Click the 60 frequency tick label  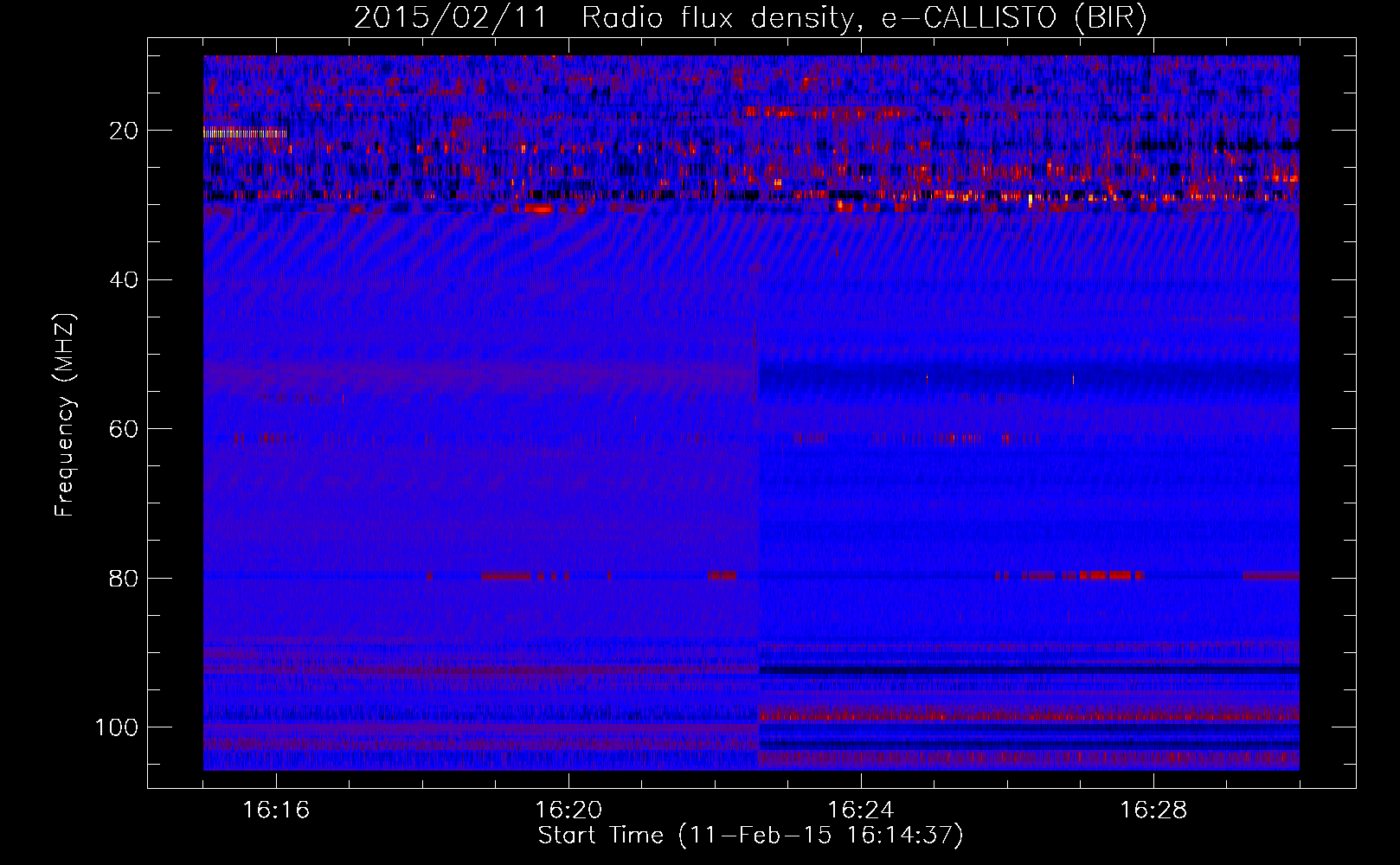point(125,429)
